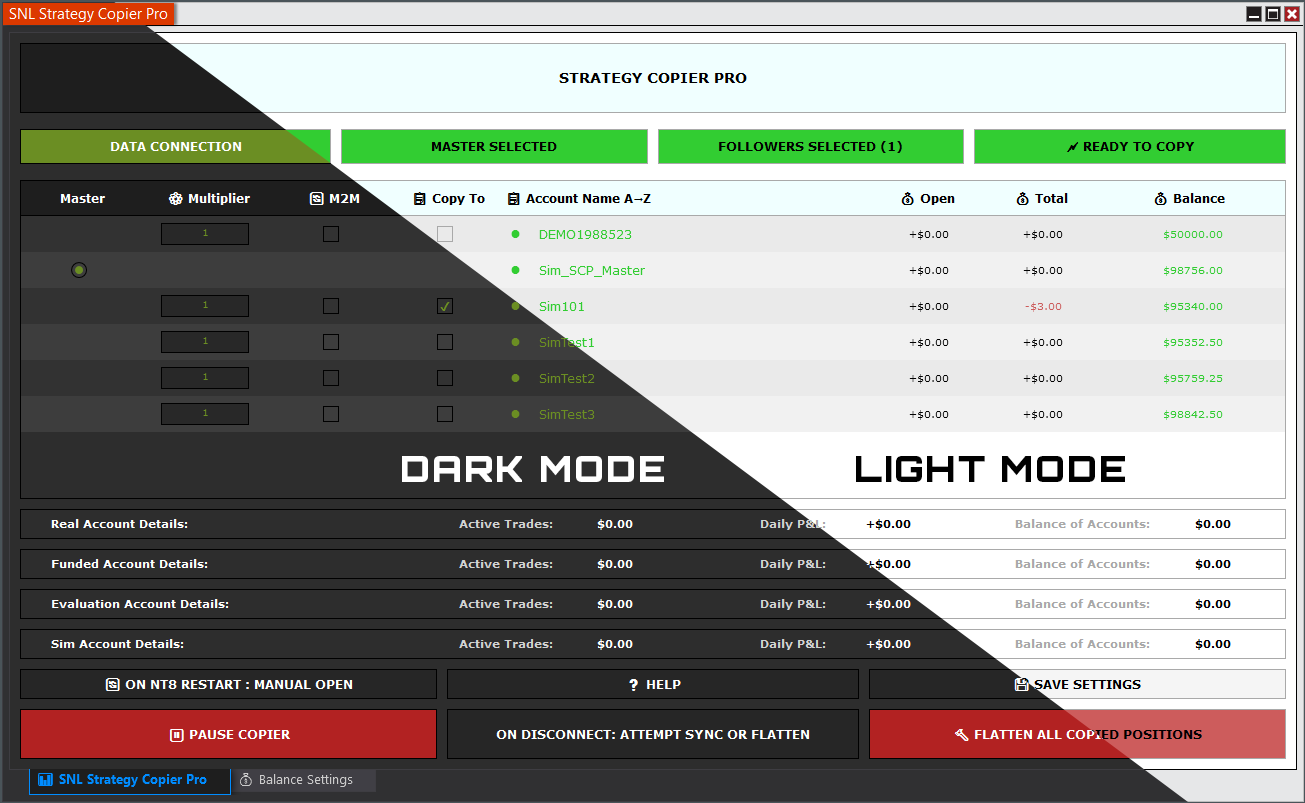This screenshot has width=1305, height=803.
Task: Click the floppy disk icon on Save Settings
Action: coord(1021,684)
